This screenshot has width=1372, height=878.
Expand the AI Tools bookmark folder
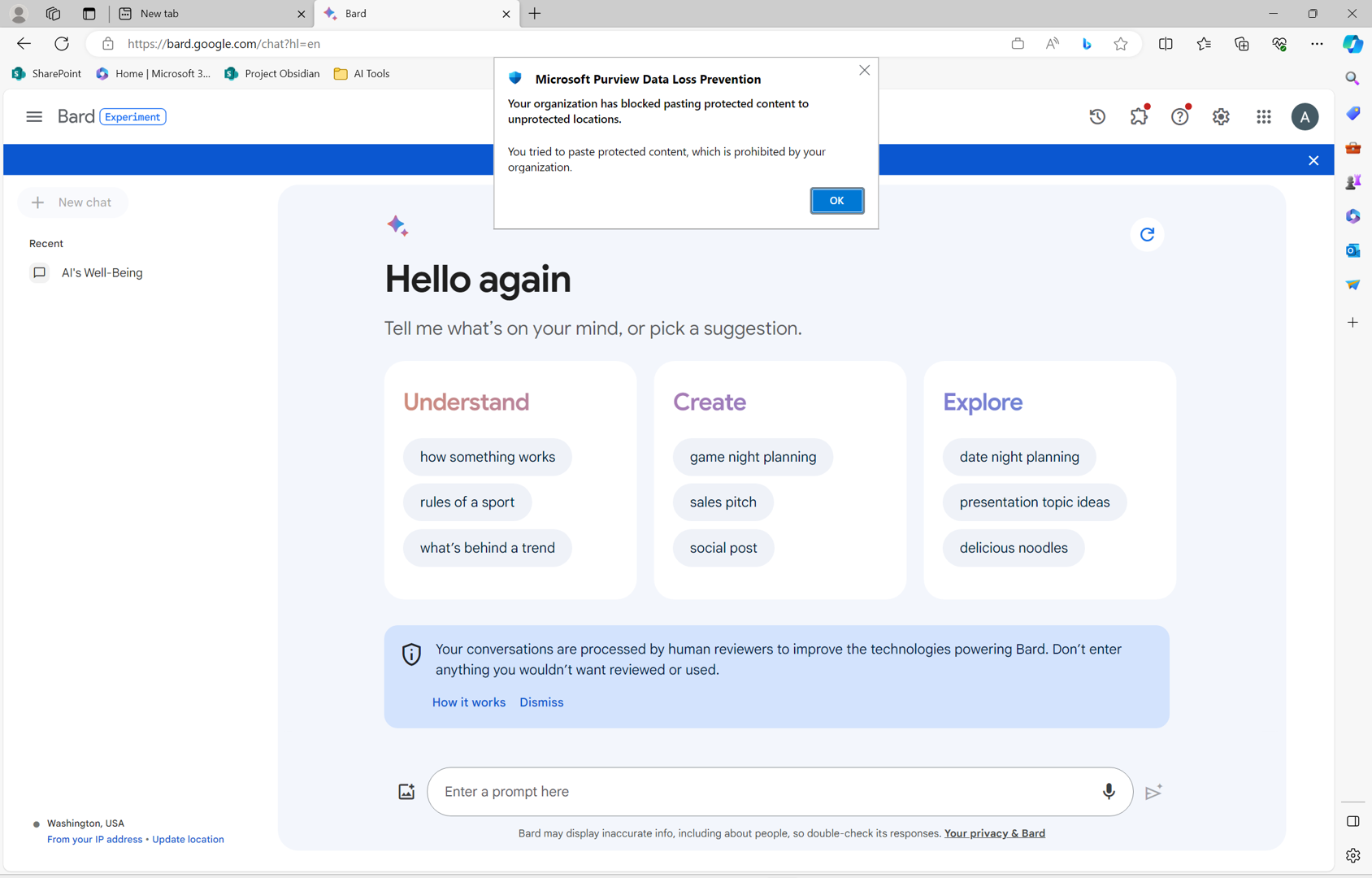tap(362, 74)
